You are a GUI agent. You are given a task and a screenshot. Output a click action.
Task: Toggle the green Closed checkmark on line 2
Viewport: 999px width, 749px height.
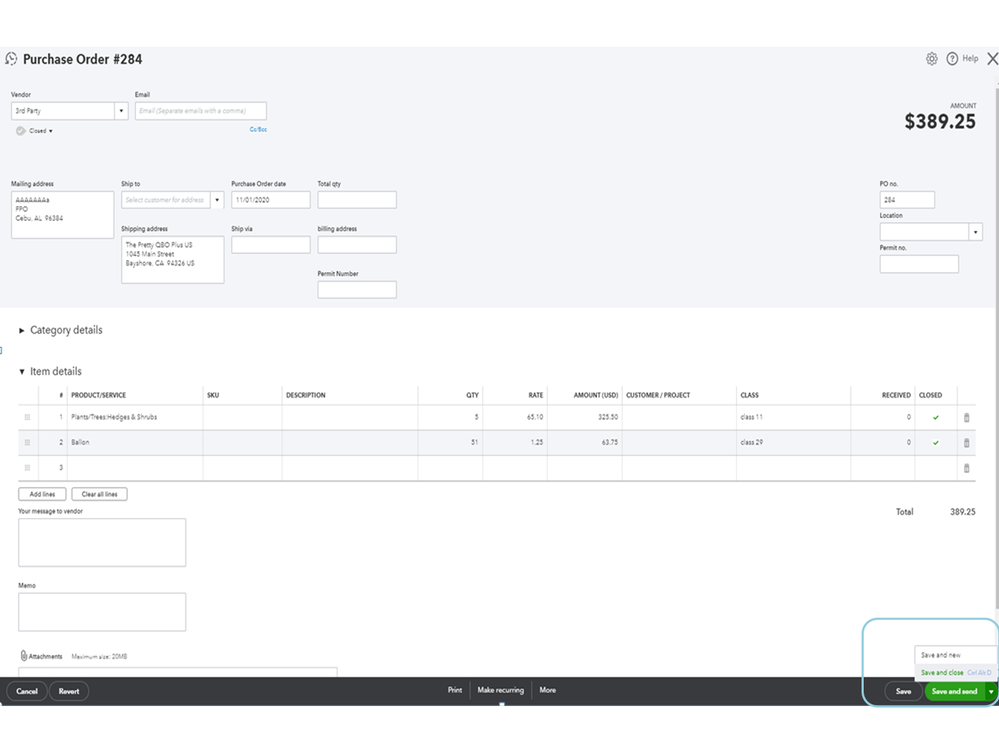(935, 442)
